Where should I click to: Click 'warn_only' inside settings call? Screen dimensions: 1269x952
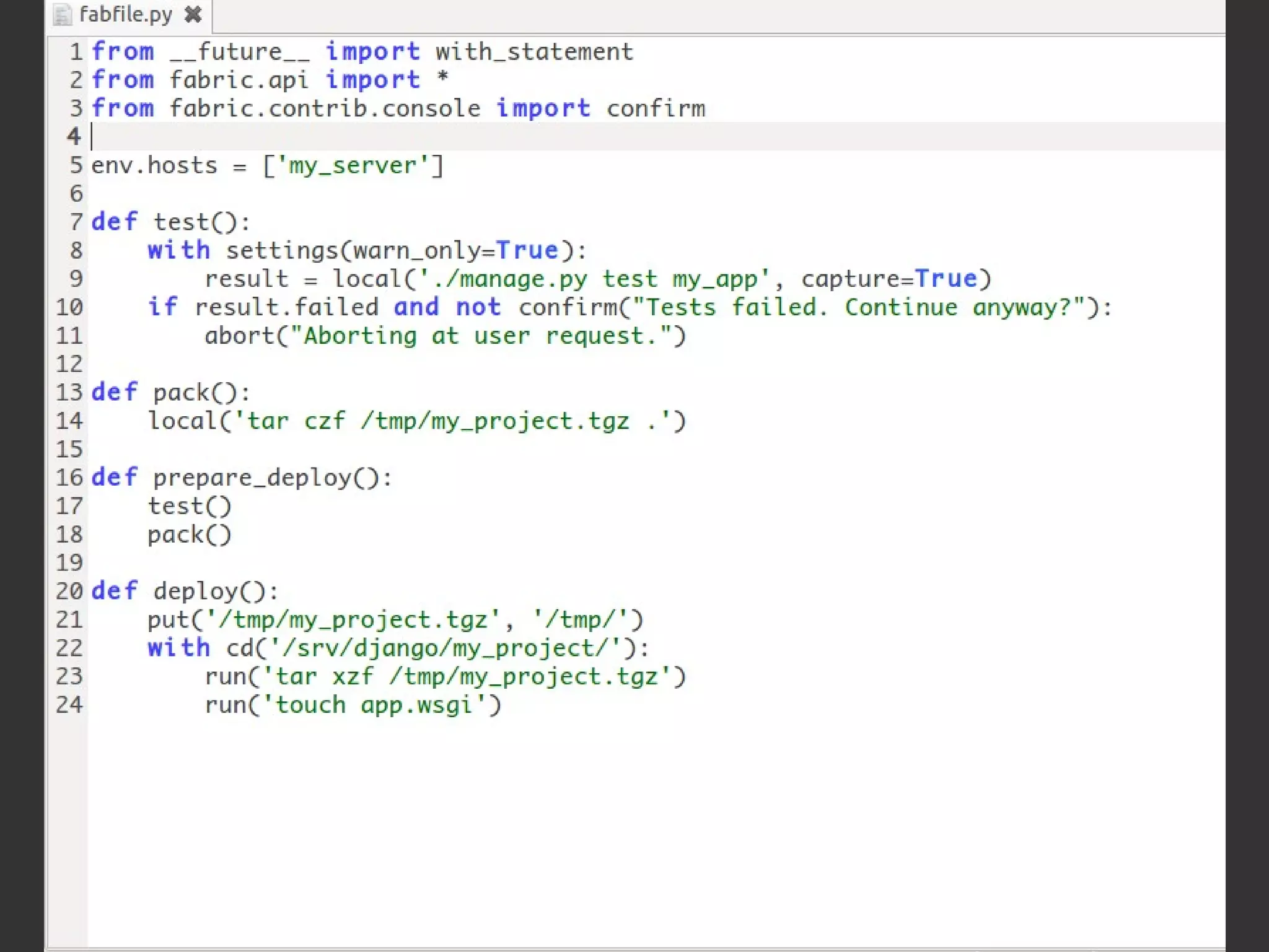[x=416, y=251]
